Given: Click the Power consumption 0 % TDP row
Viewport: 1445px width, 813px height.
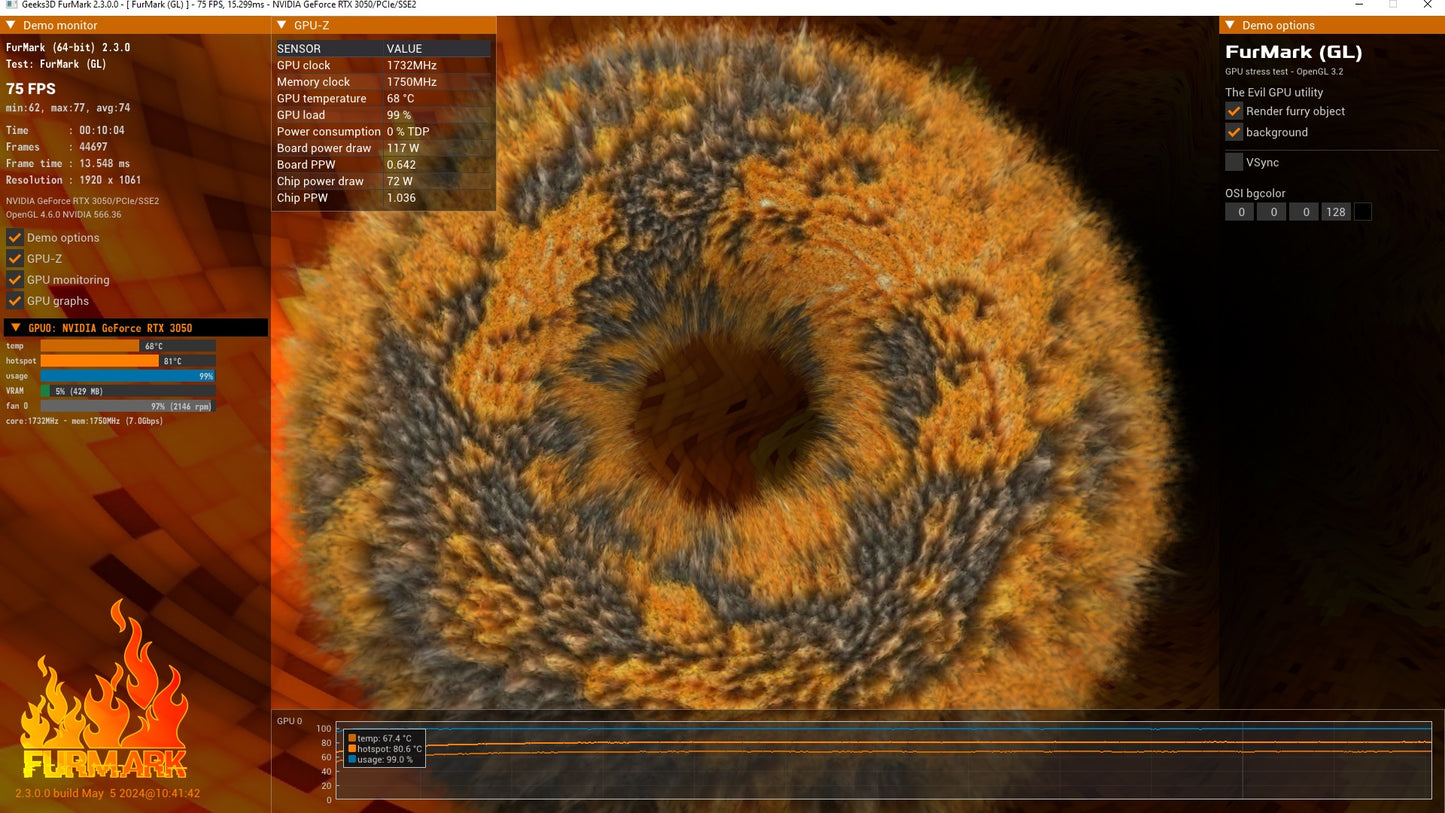Looking at the screenshot, I should tap(384, 132).
